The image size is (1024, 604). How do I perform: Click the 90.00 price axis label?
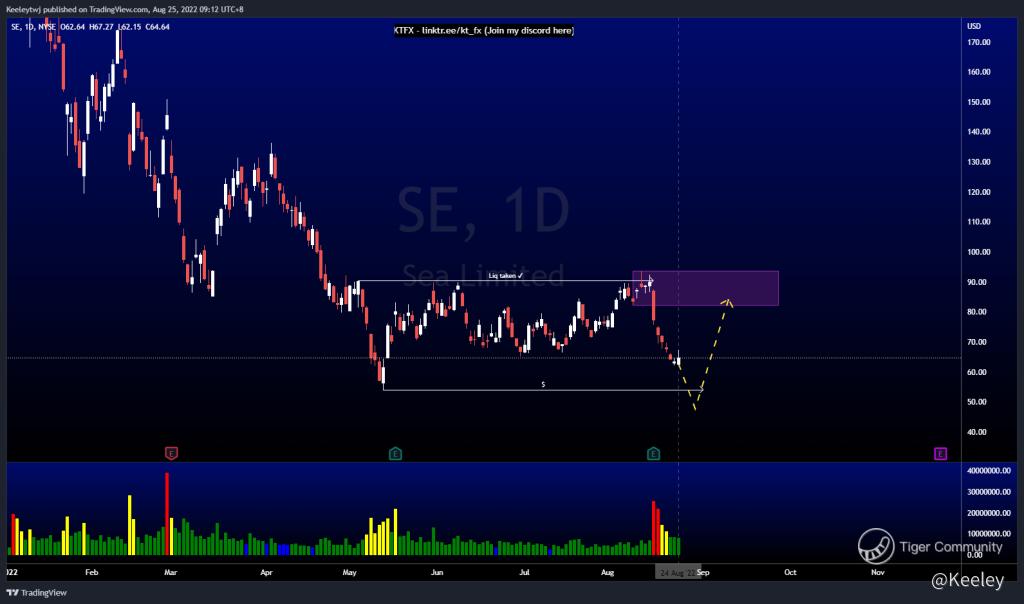(977, 283)
